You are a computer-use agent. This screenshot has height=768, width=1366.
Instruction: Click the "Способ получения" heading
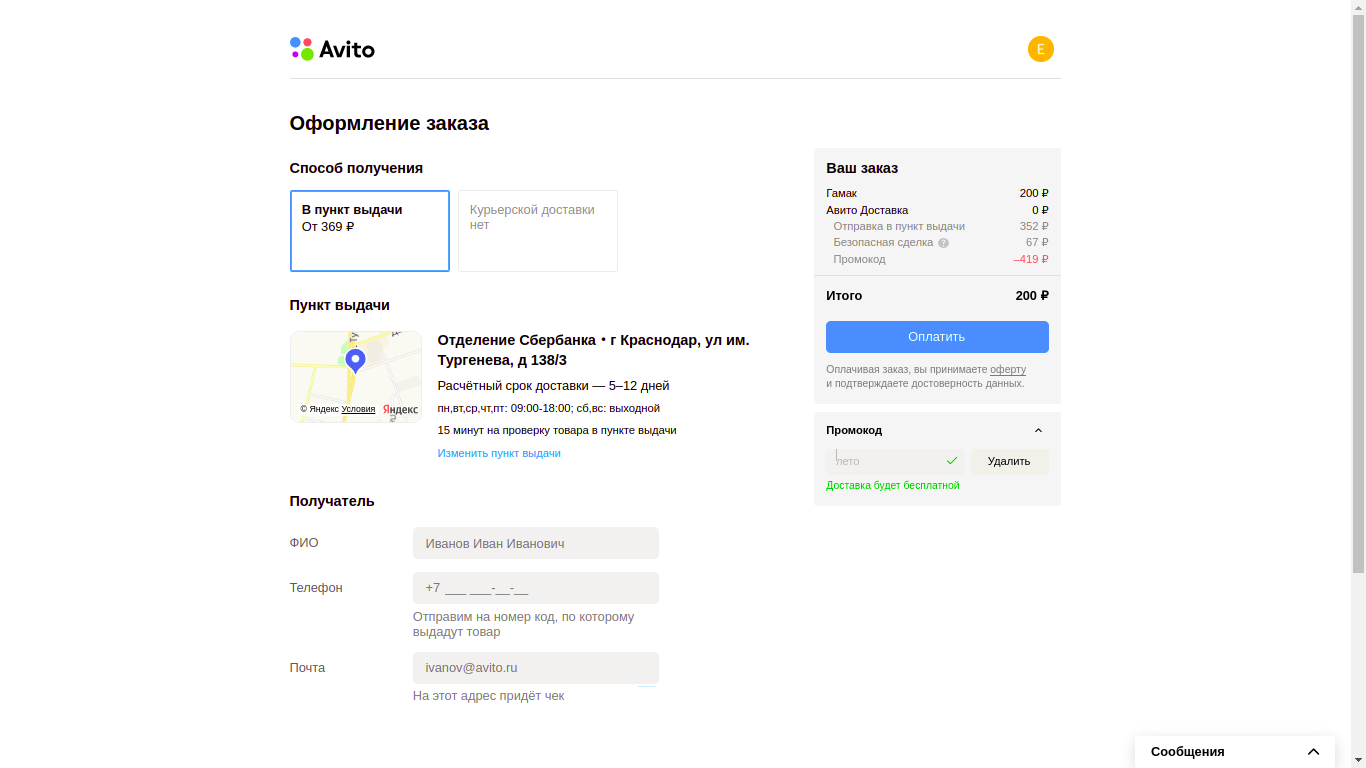(x=356, y=168)
